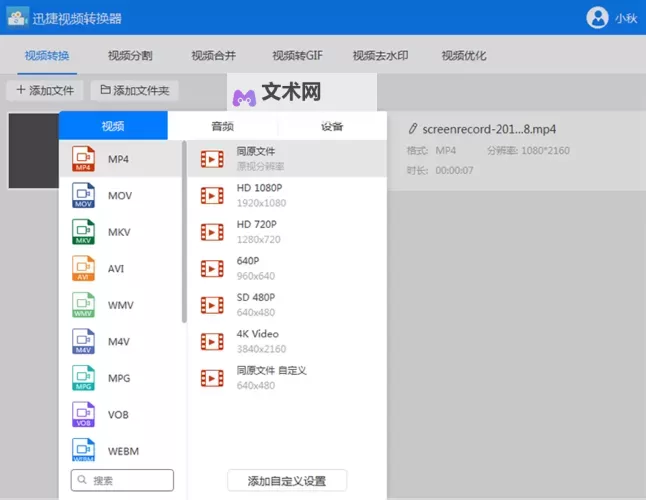
Task: Click the search magnifier icon
Action: (x=82, y=480)
